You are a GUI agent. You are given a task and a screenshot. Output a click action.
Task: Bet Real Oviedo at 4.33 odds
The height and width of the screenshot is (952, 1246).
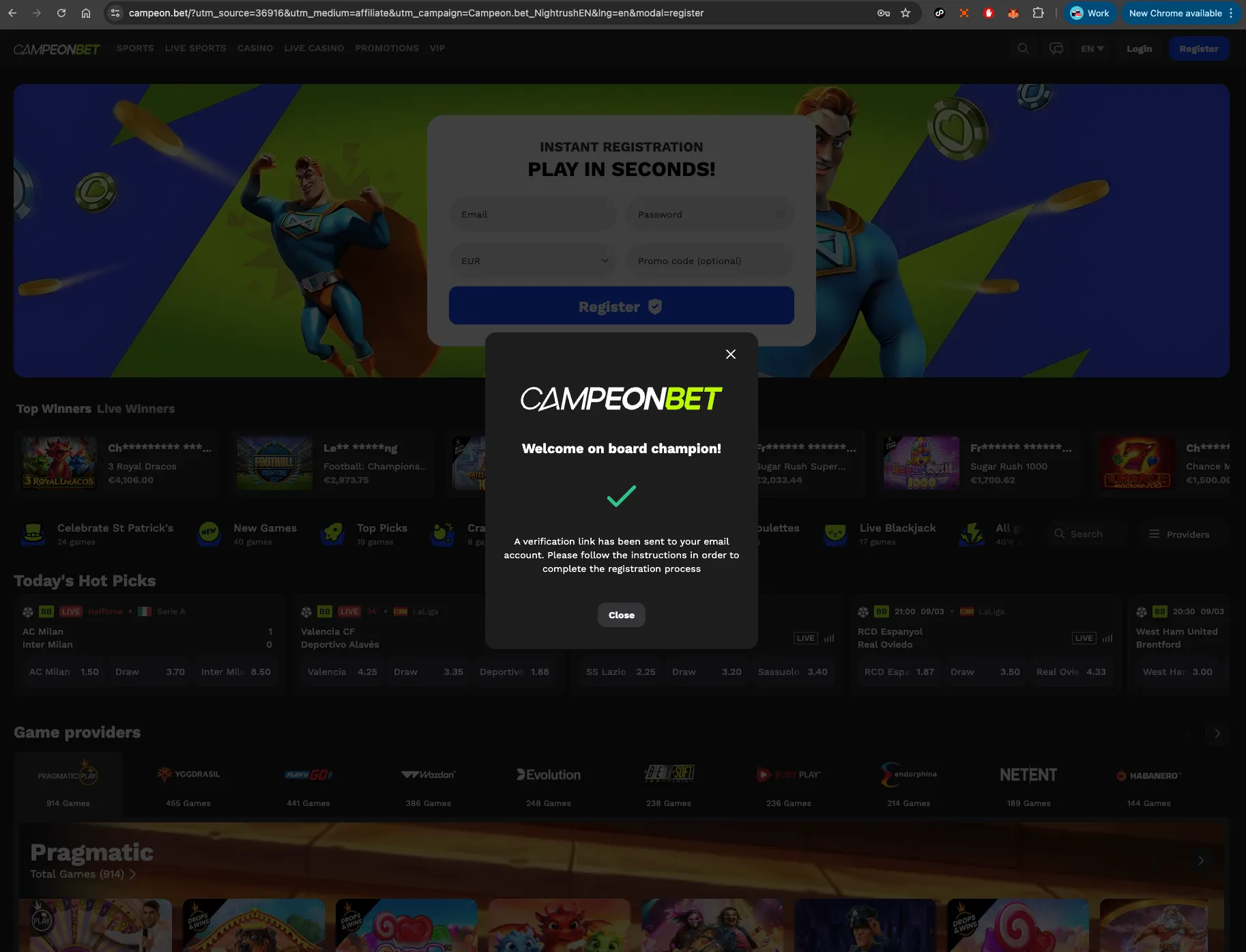click(1071, 672)
